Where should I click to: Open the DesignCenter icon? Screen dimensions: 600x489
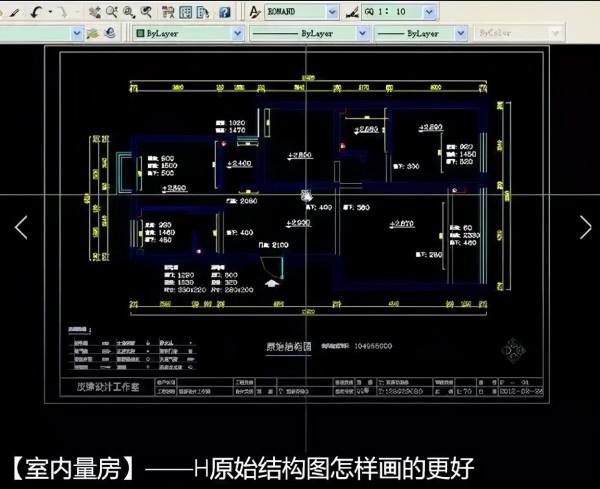tap(185, 13)
